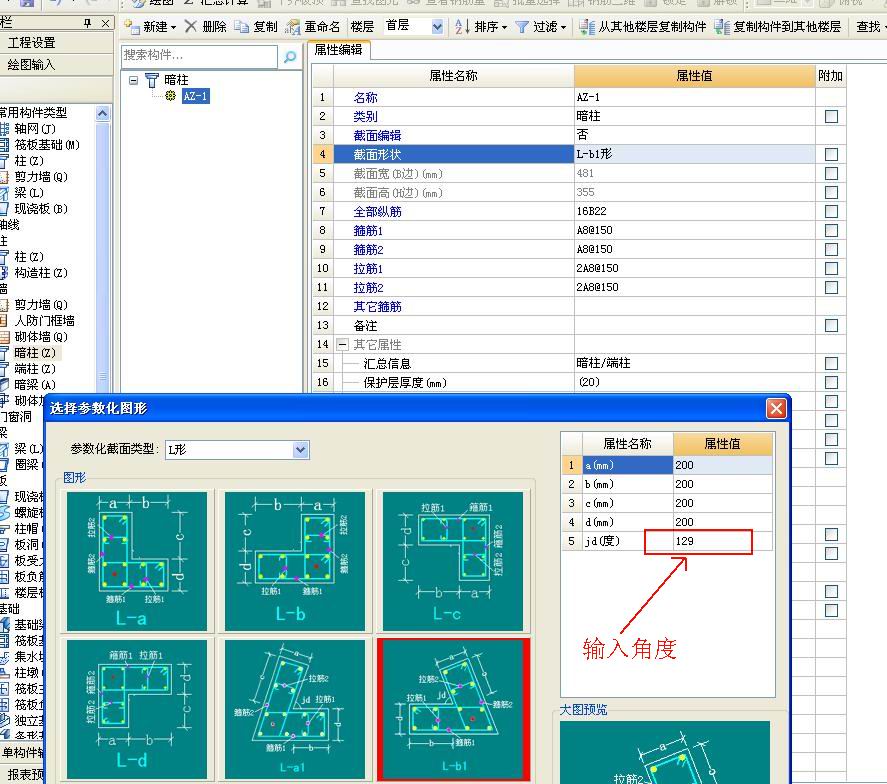Toggle the 附加 checkbox for 备注 row
Screen dimensions: 887x784
coord(831,325)
